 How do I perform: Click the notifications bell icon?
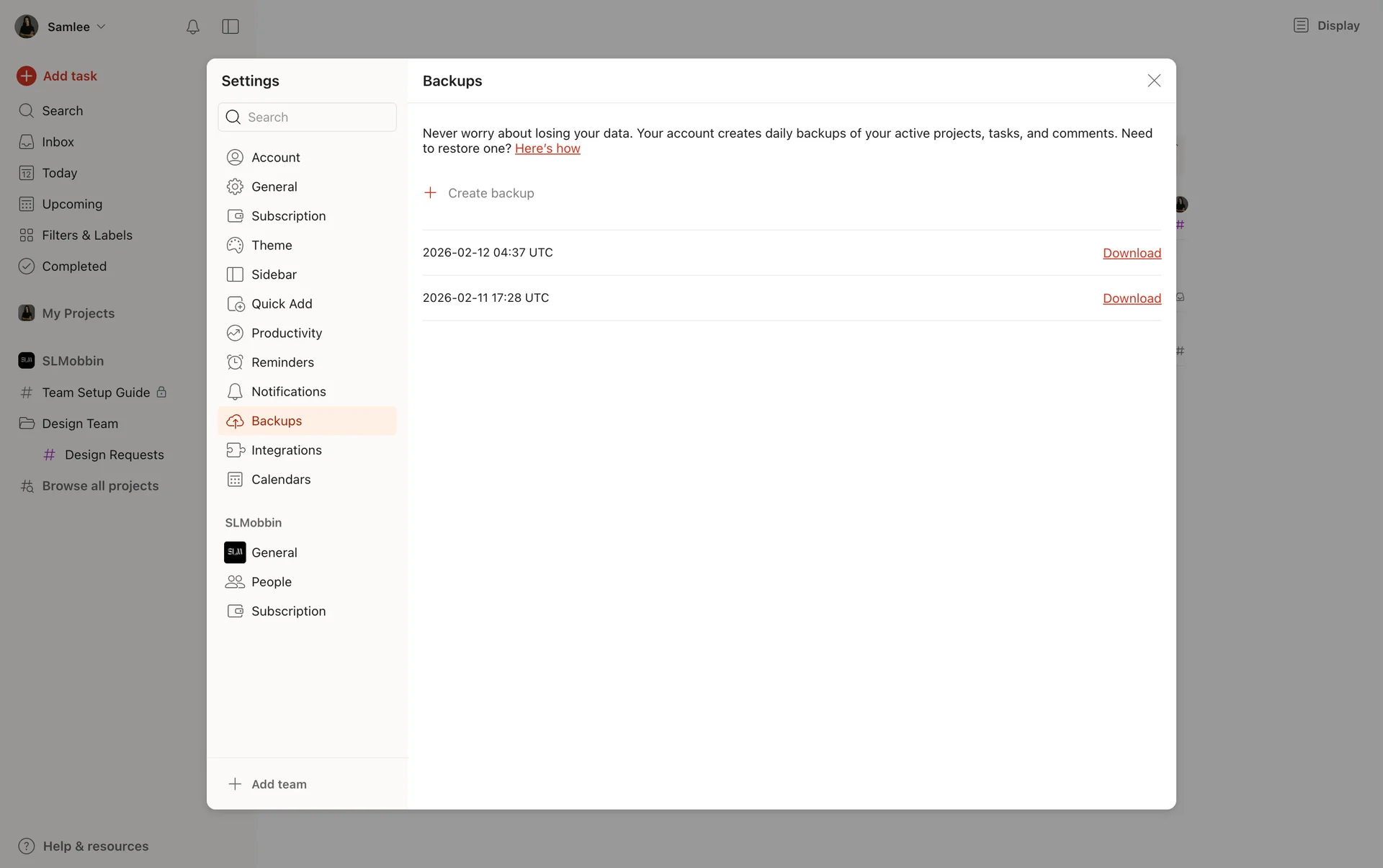click(x=192, y=27)
